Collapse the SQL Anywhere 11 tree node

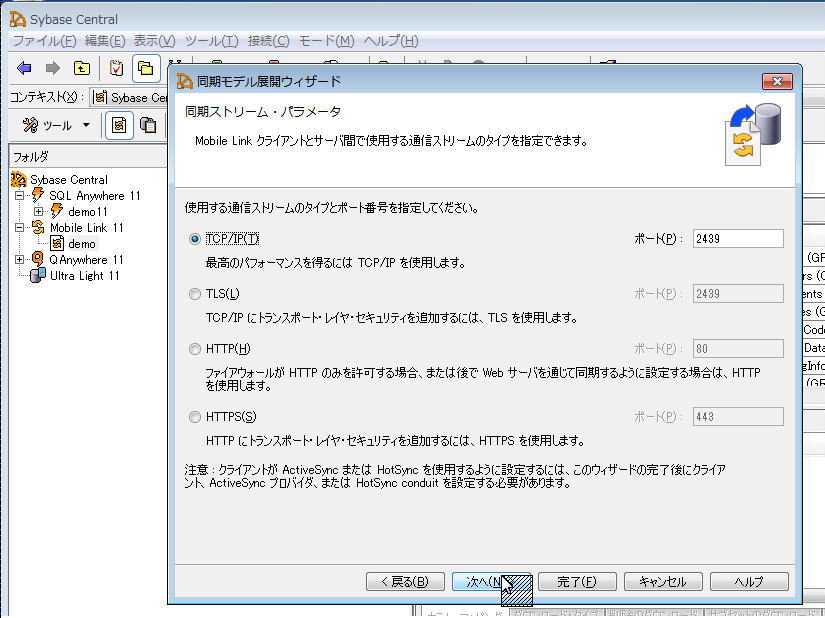(20, 196)
